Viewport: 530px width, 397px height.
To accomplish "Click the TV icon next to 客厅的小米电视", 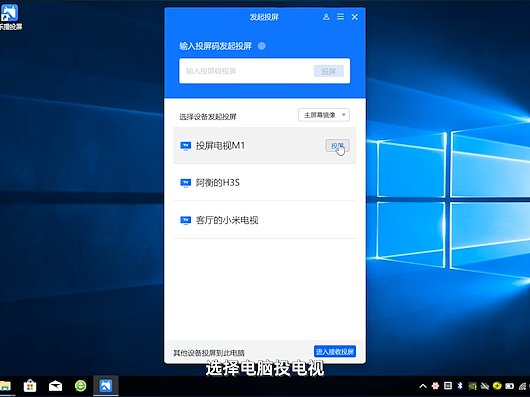I will tap(186, 220).
